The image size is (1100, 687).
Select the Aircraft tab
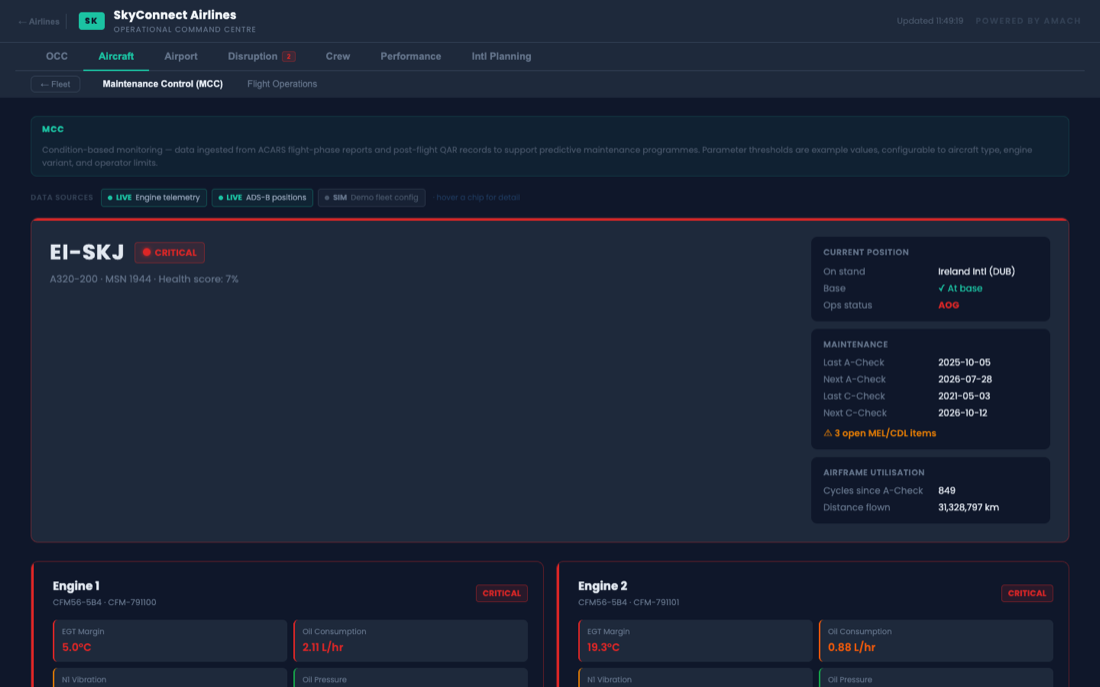[x=116, y=56]
